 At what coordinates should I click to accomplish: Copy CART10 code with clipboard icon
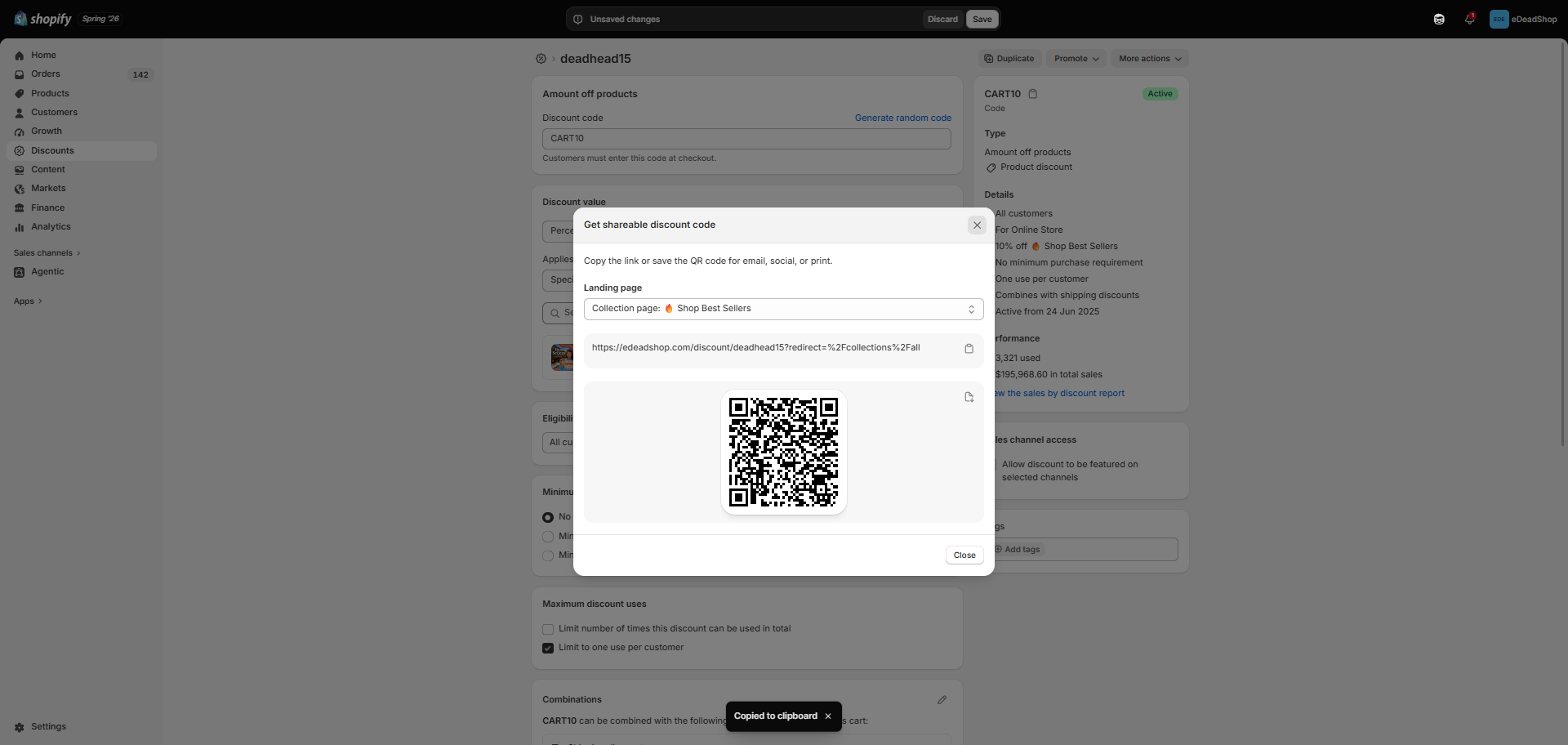[x=1033, y=94]
